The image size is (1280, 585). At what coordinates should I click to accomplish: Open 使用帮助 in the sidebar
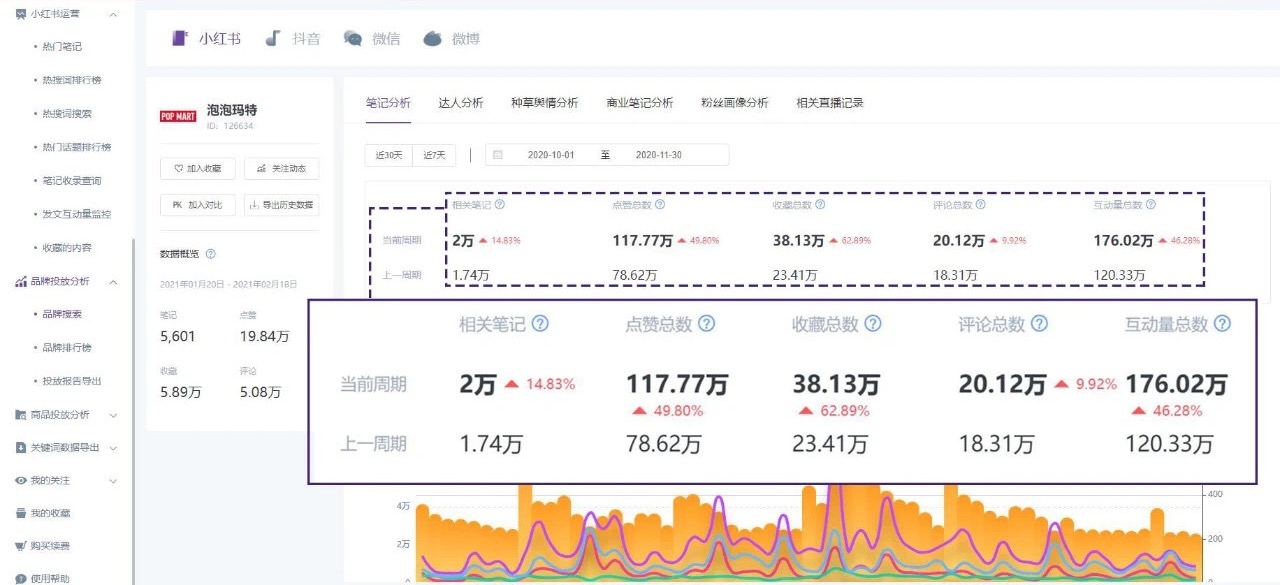(x=50, y=578)
